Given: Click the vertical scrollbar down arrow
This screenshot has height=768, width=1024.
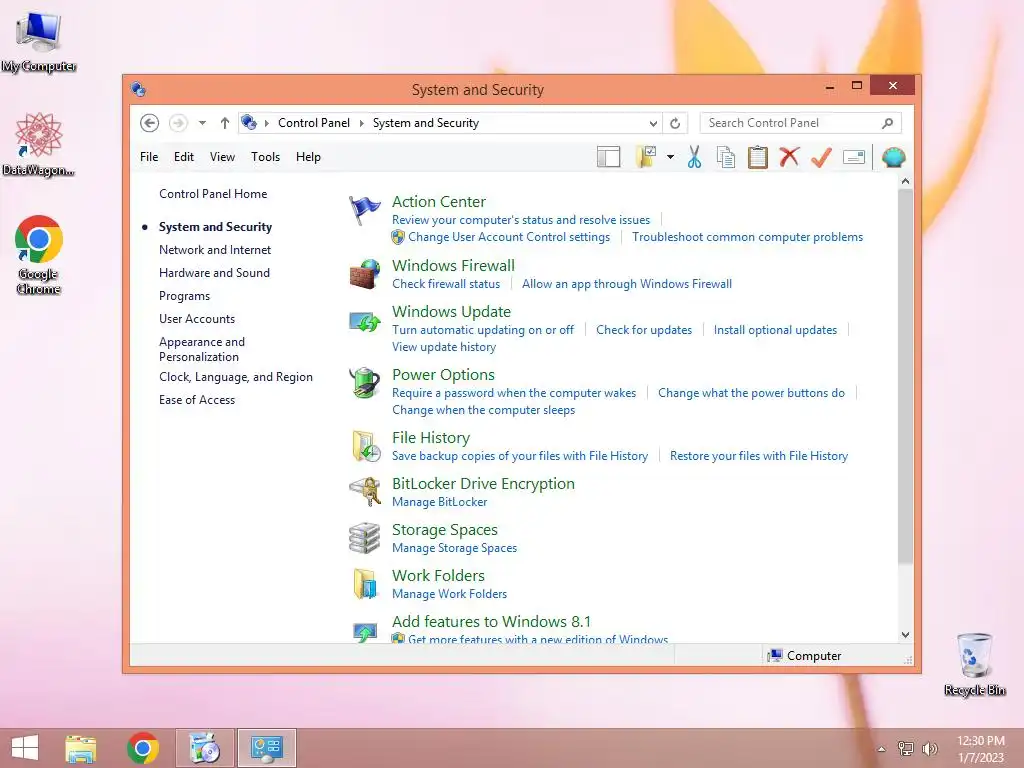Looking at the screenshot, I should tap(905, 635).
